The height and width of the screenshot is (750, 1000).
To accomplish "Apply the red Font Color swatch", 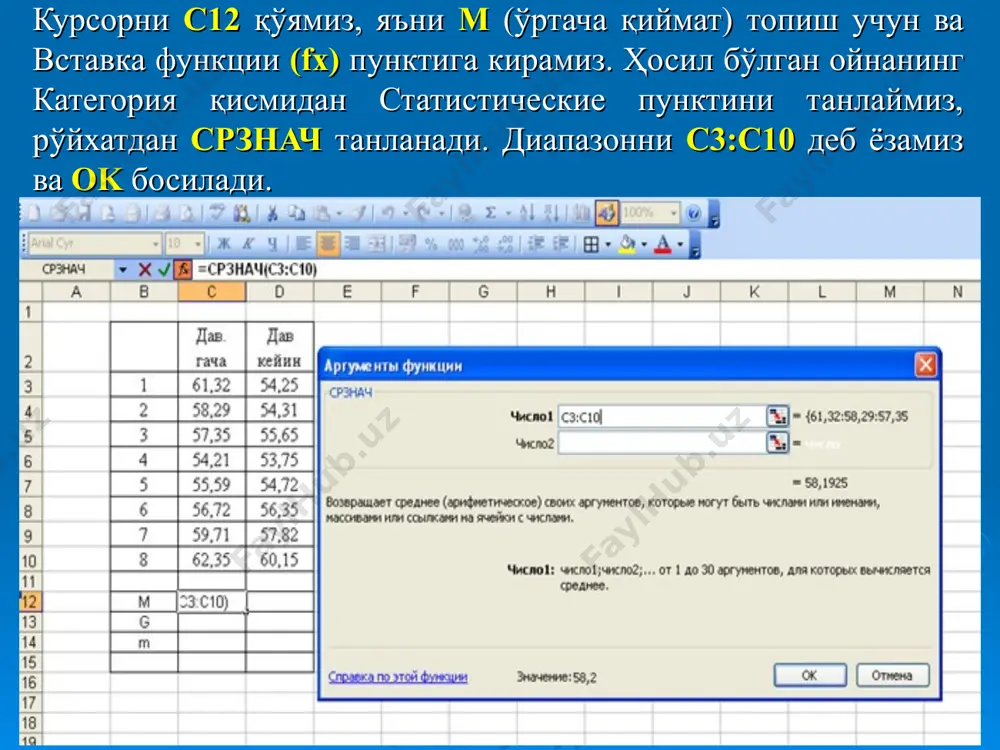I will [x=663, y=244].
